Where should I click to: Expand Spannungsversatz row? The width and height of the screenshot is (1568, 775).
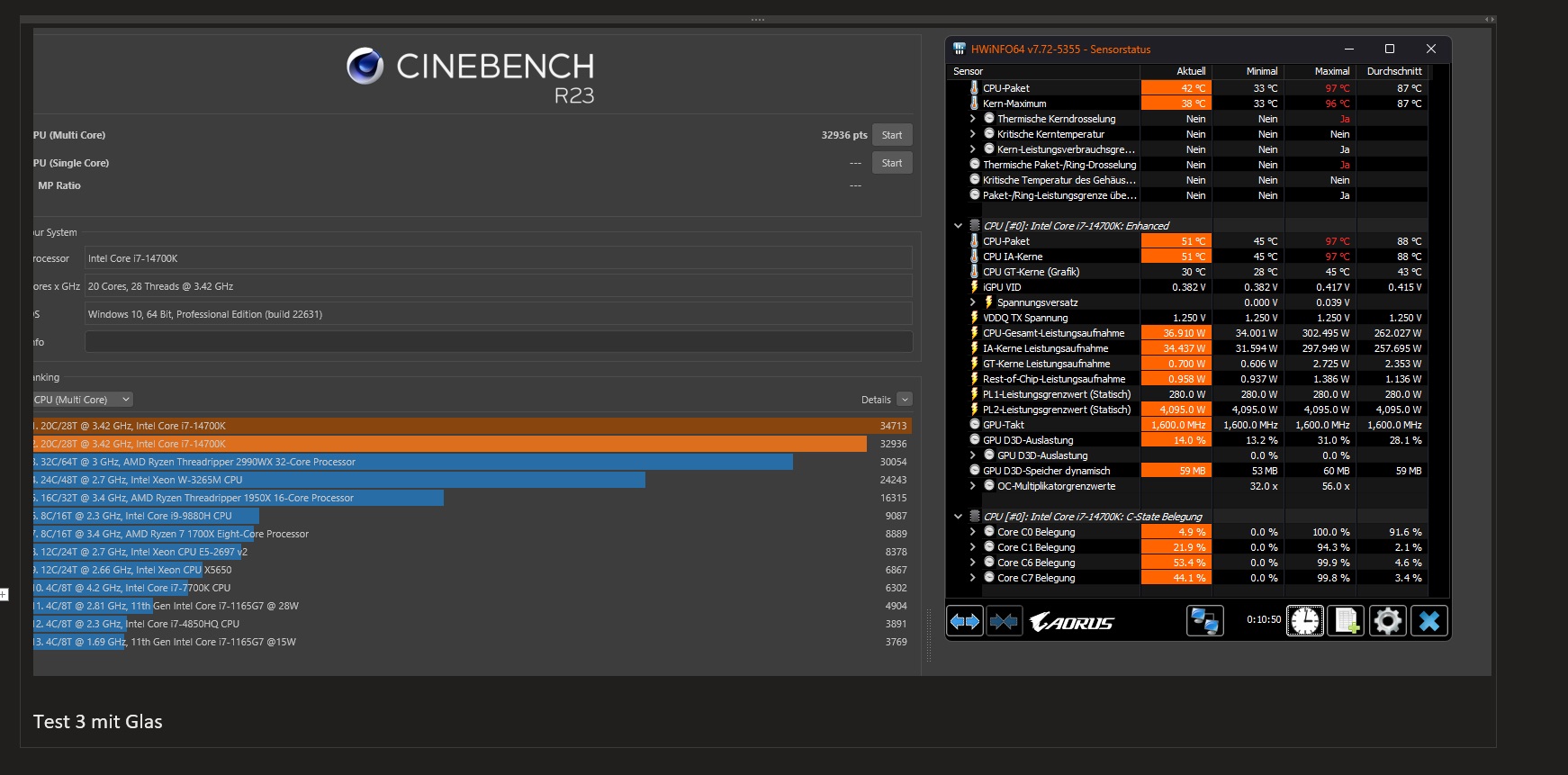(x=972, y=302)
